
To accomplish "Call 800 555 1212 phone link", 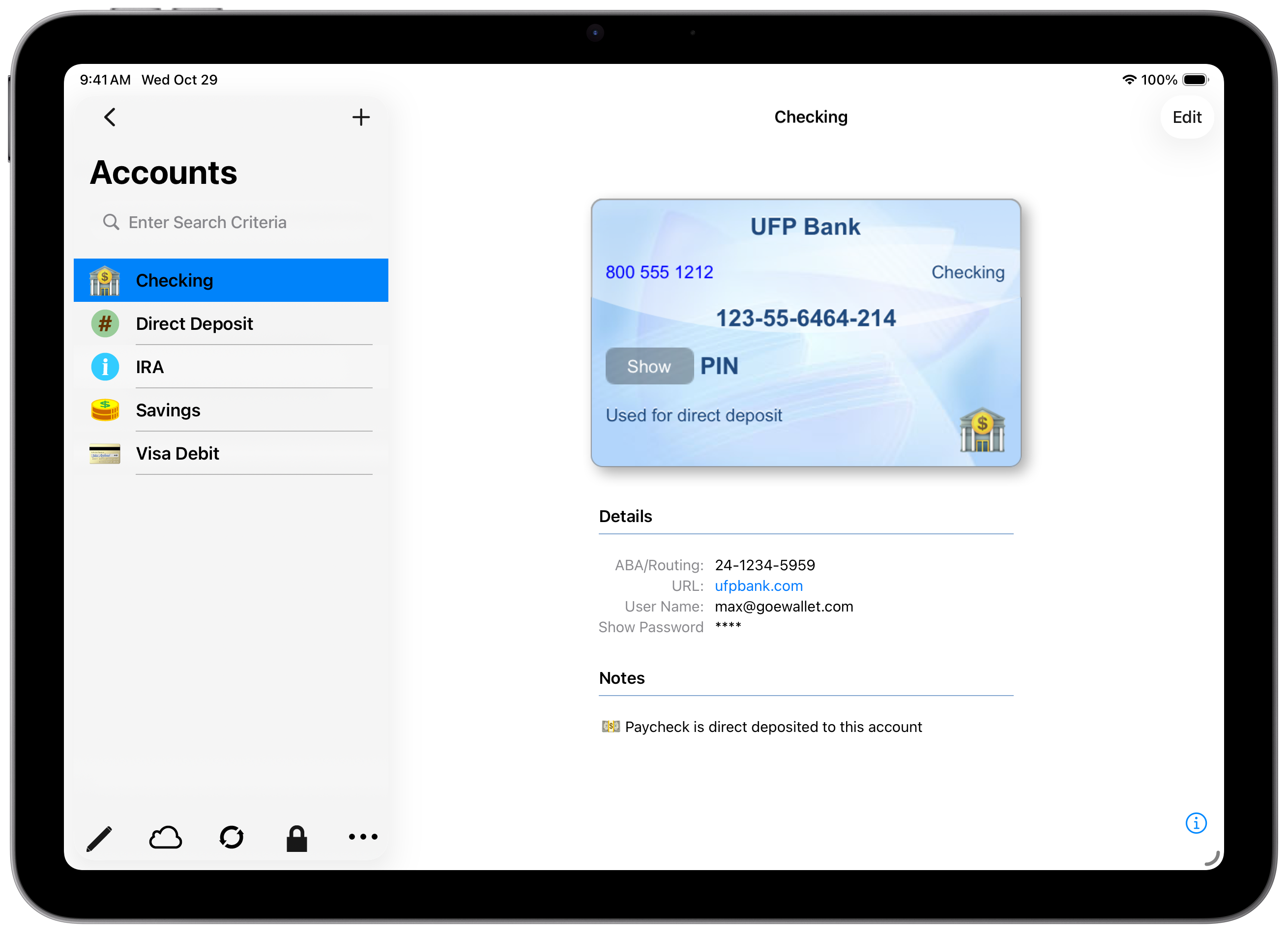I will 659,272.
